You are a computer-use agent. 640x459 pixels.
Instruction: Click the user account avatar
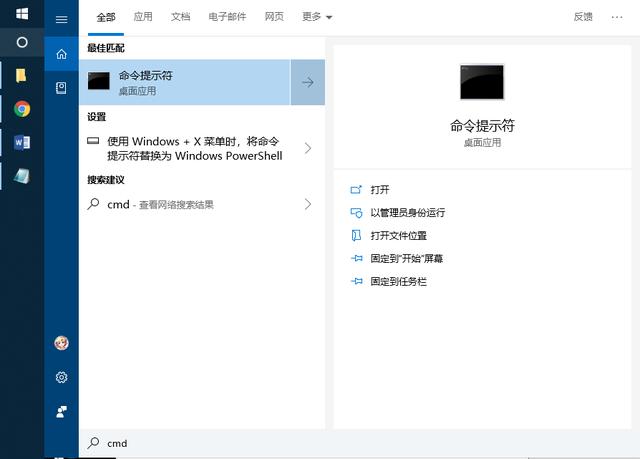click(61, 343)
